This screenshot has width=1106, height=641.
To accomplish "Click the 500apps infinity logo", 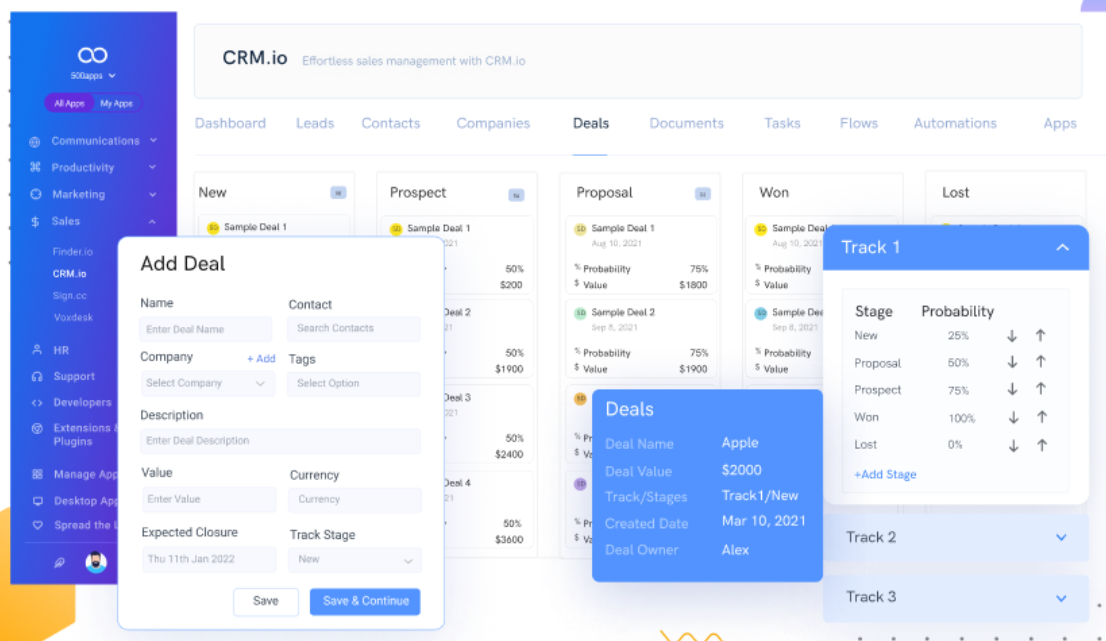I will (x=92, y=55).
